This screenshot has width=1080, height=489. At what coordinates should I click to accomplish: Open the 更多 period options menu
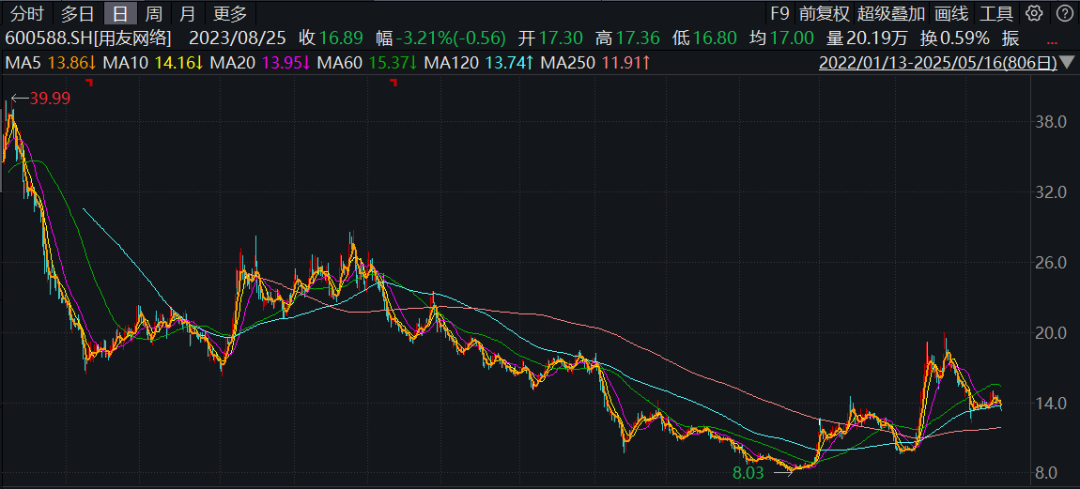click(x=230, y=13)
